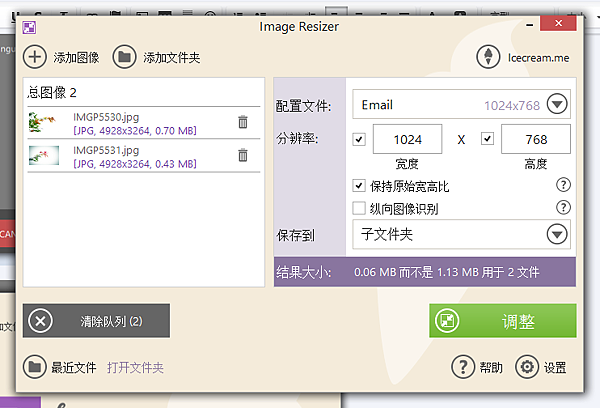This screenshot has height=408, width=600.
Task: Click the green 调整 resize button
Action: point(503,321)
